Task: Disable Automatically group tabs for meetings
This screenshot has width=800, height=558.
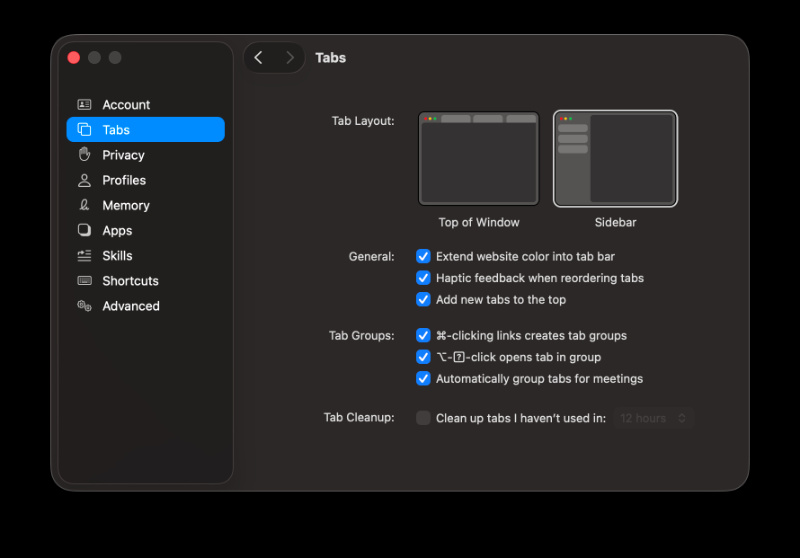Action: coord(423,378)
